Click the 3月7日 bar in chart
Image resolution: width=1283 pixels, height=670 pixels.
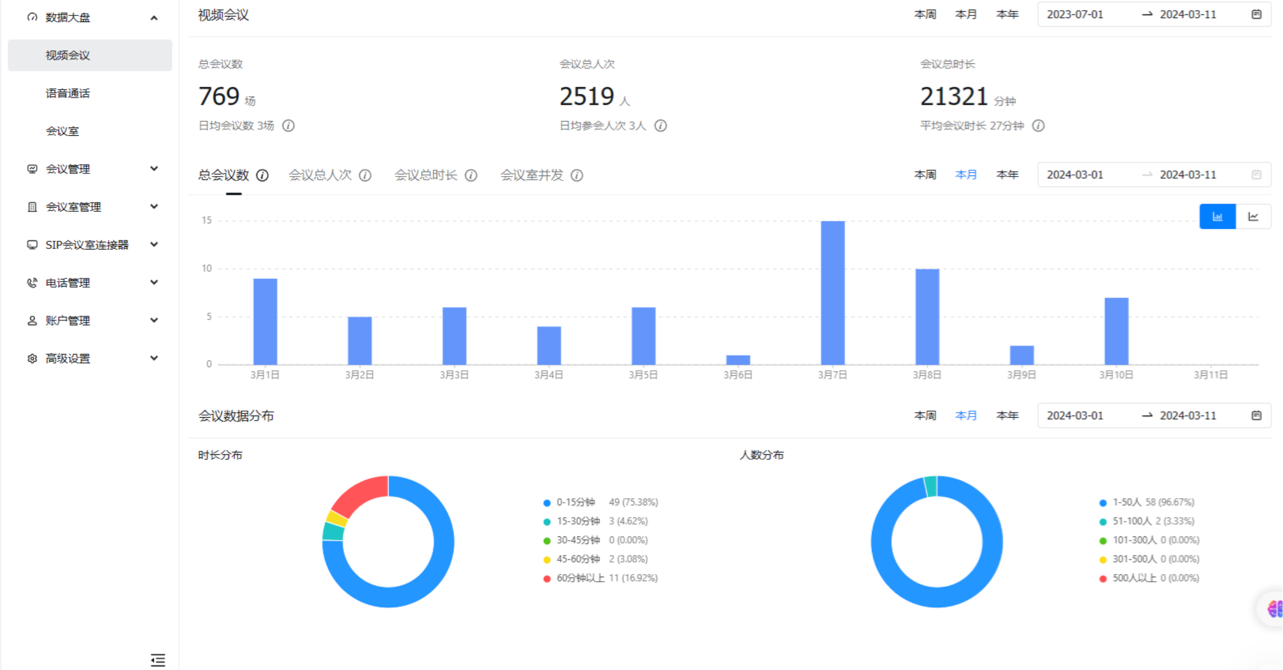point(833,293)
